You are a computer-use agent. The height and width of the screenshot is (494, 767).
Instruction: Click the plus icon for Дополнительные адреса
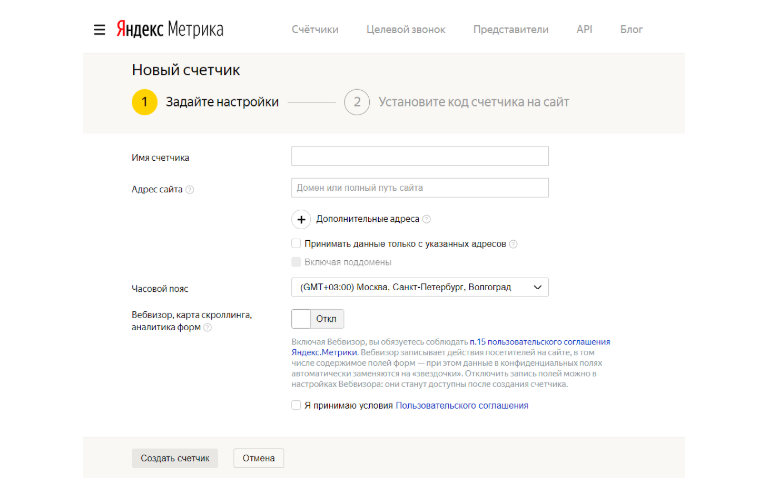(301, 219)
